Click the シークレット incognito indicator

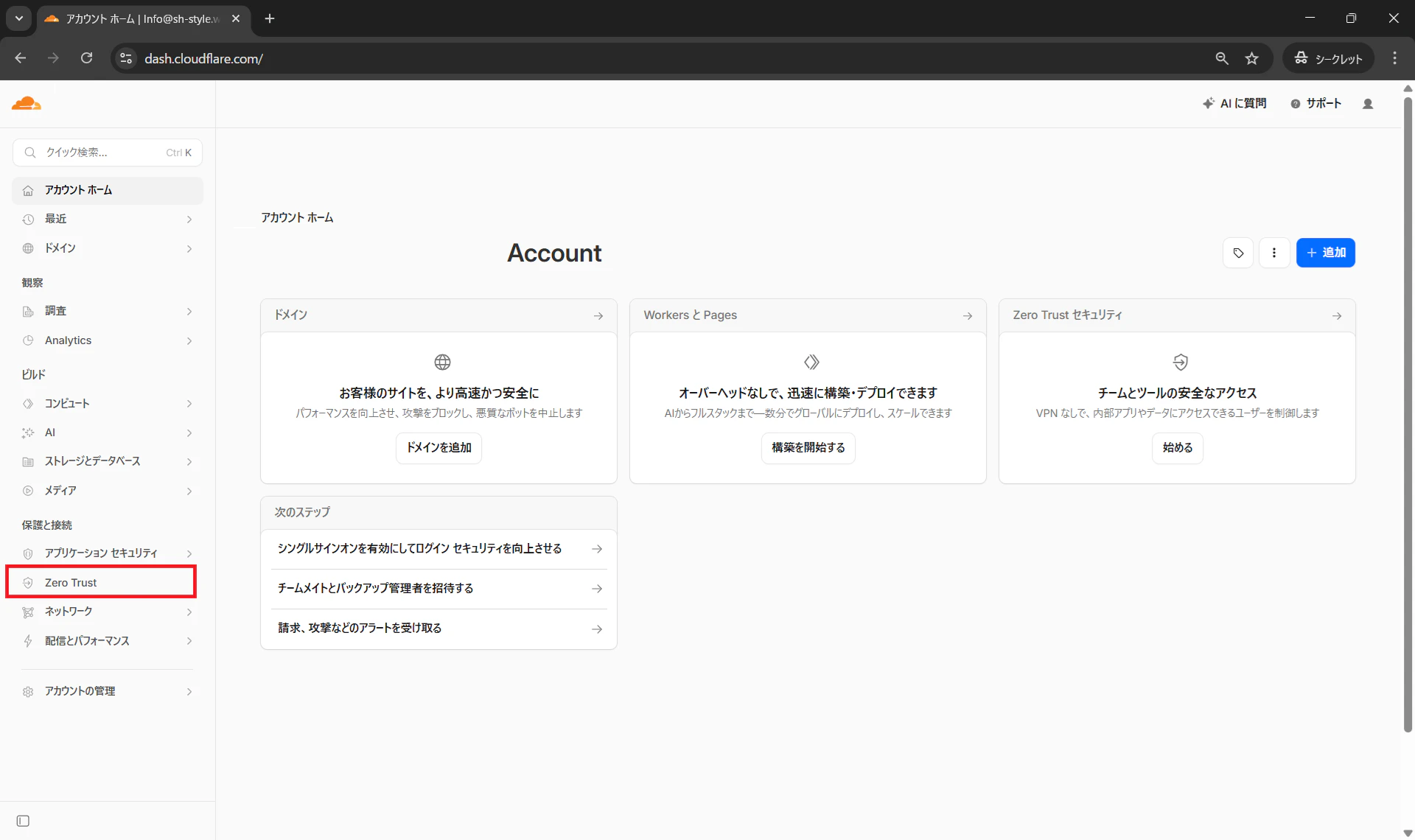tap(1329, 58)
